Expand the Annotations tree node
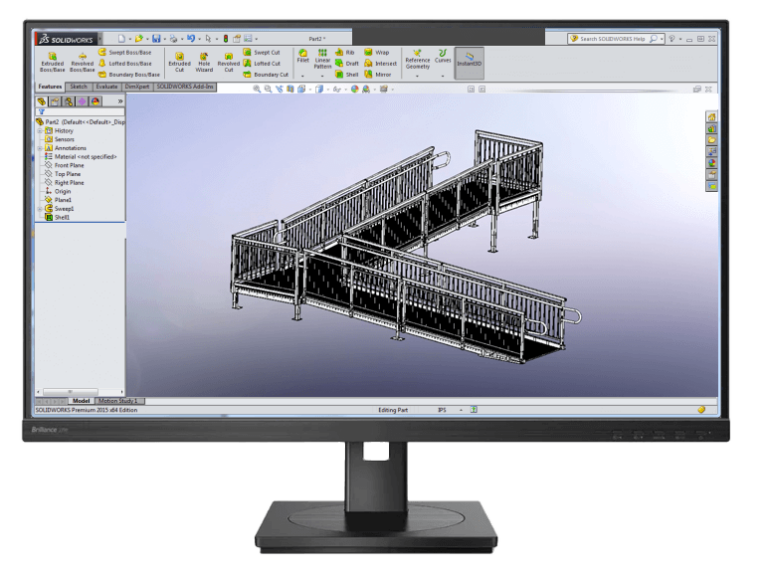Viewport: 768px width, 575px height. (x=40, y=148)
